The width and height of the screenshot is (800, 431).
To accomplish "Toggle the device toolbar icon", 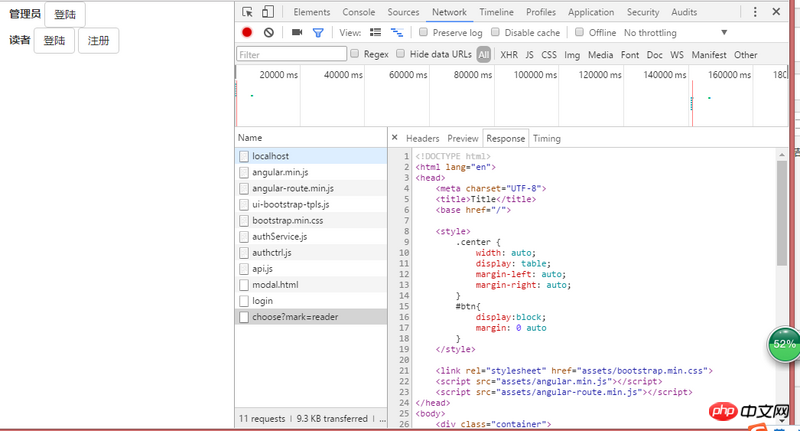I will 268,12.
